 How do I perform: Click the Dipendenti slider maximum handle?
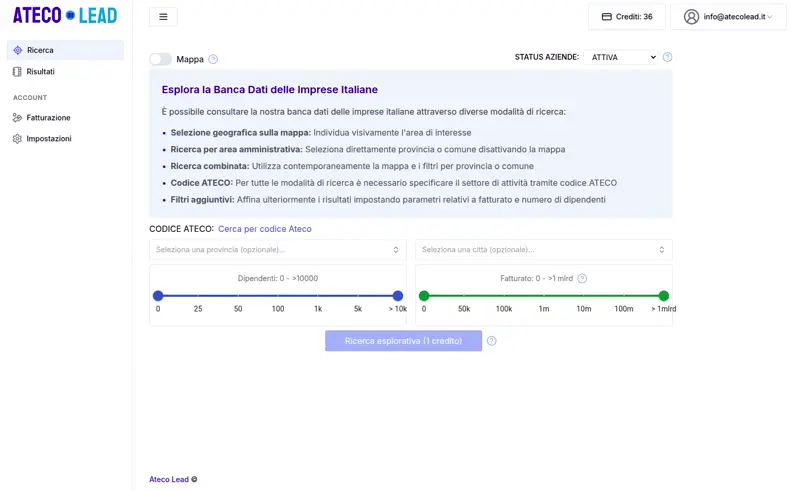pos(398,296)
